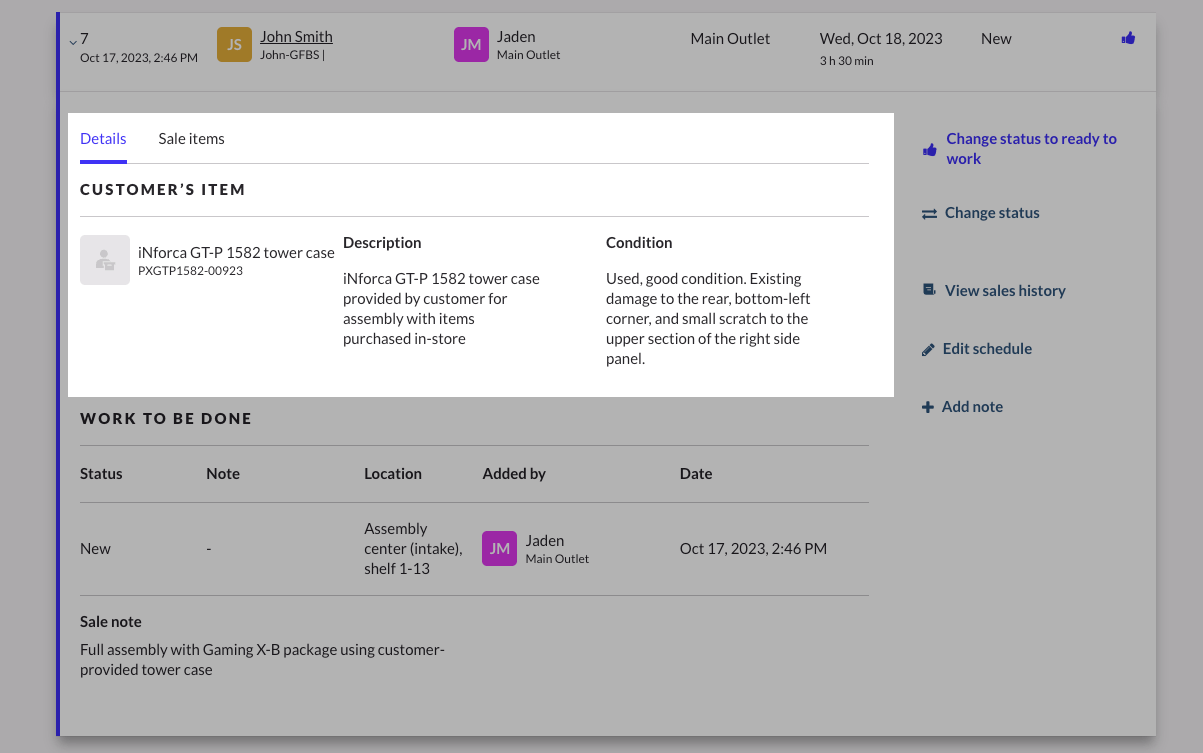Click the Sale note text about full assembly
Image resolution: width=1203 pixels, height=753 pixels.
coord(262,659)
